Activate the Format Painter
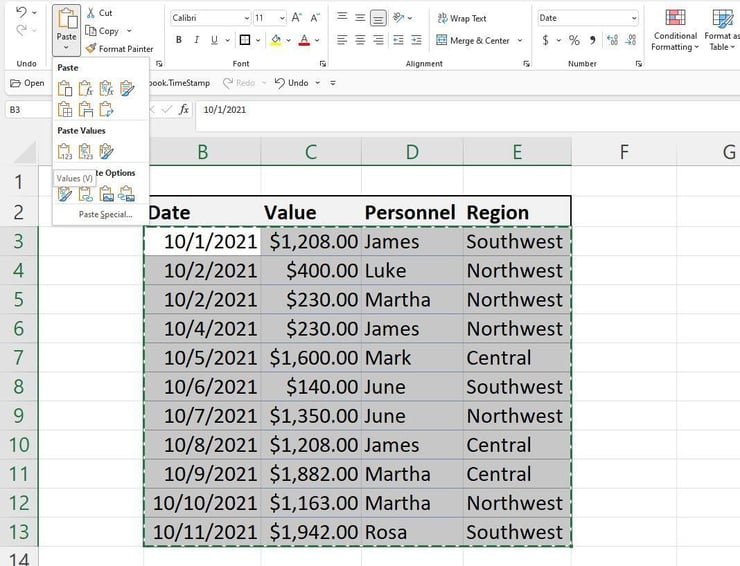The image size is (740, 566). coord(120,49)
